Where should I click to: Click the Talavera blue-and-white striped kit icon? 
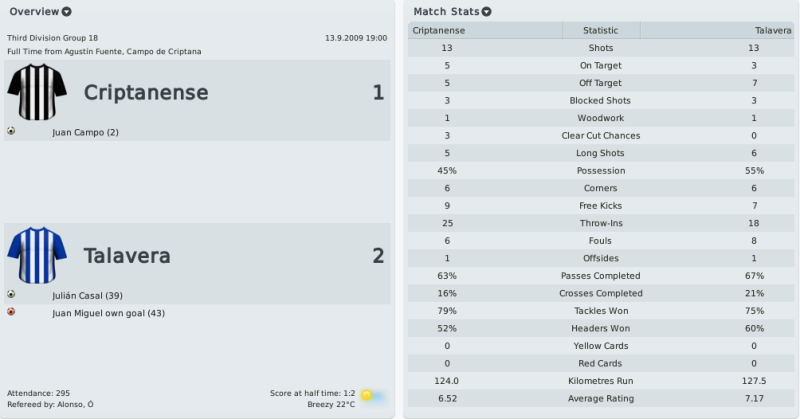[37, 255]
